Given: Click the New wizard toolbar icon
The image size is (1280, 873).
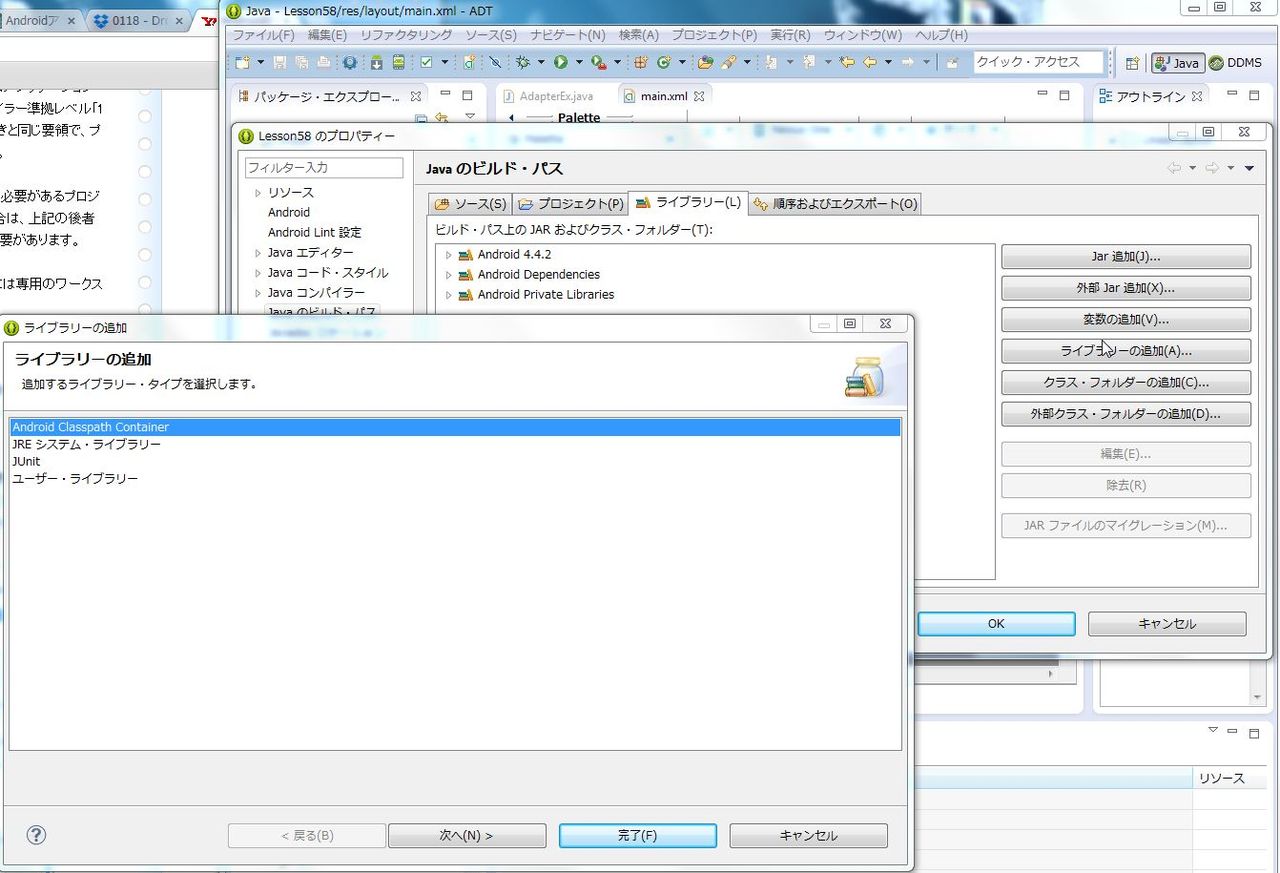Looking at the screenshot, I should tap(242, 62).
